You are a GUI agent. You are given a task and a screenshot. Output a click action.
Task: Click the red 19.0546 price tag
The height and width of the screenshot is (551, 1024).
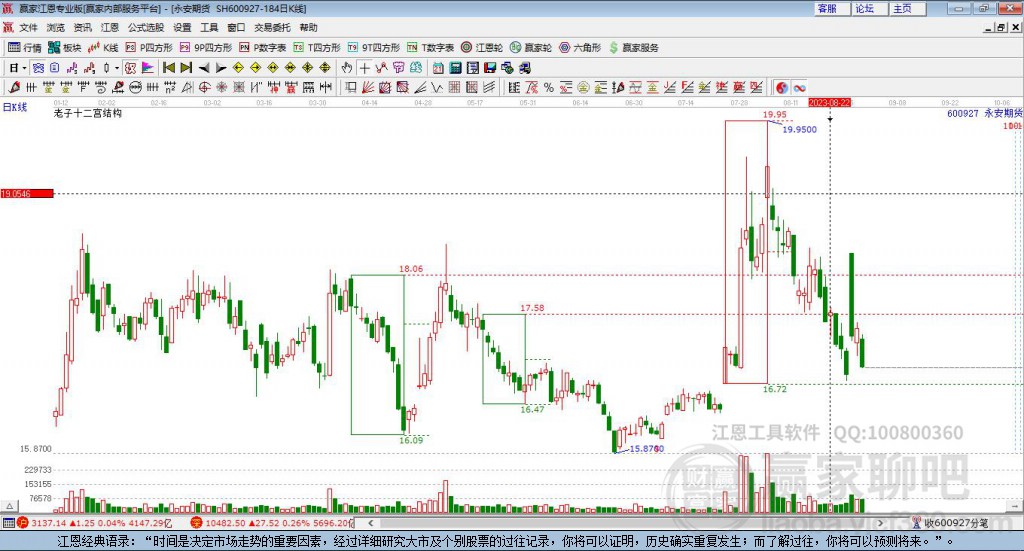27,193
